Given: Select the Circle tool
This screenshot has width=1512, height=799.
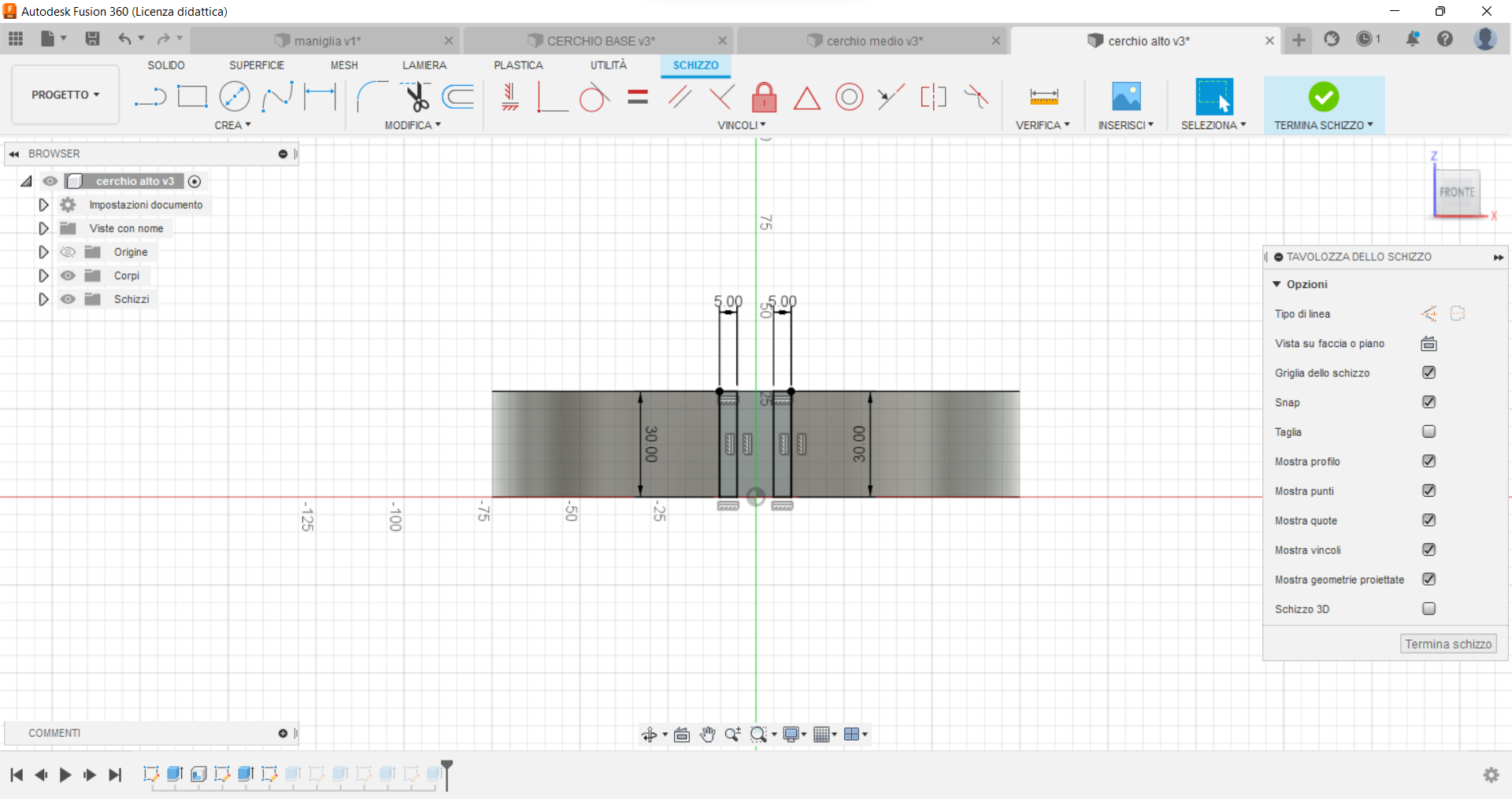Looking at the screenshot, I should [235, 96].
